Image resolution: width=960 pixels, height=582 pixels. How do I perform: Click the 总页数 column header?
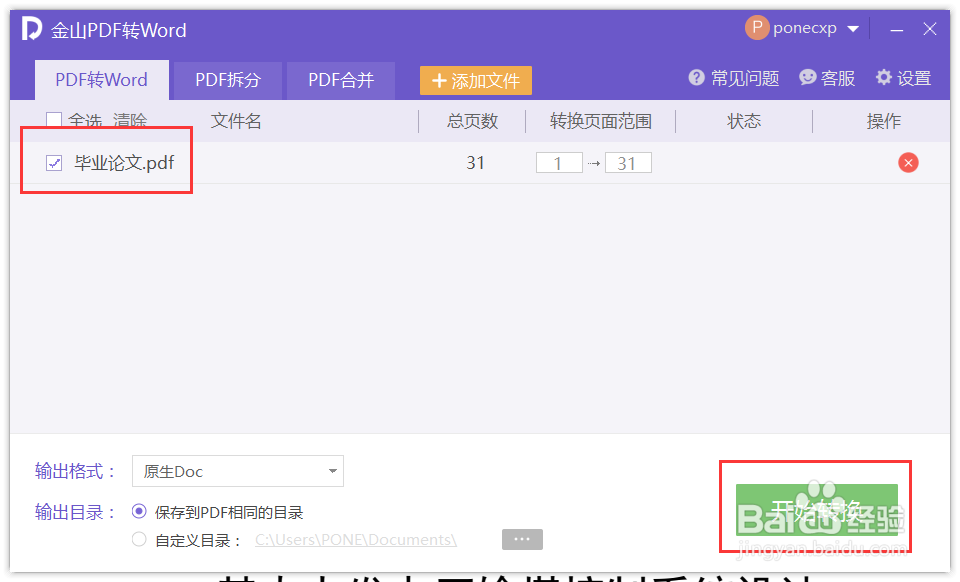pyautogui.click(x=472, y=121)
